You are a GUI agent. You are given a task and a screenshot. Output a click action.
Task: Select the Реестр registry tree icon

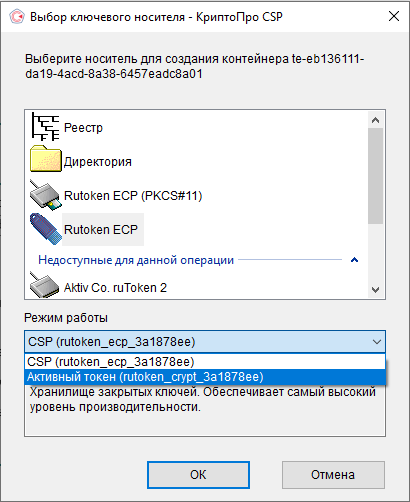click(45, 127)
